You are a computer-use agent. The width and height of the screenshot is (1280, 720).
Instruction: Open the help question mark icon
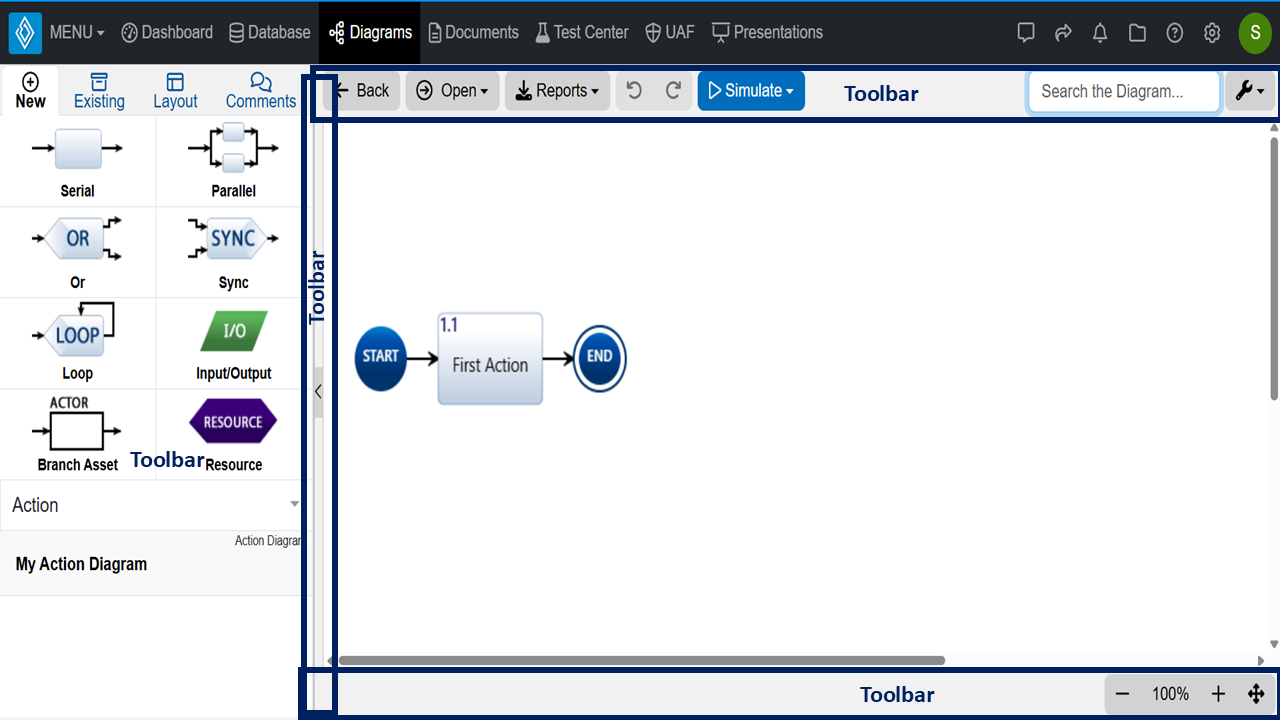[1175, 33]
